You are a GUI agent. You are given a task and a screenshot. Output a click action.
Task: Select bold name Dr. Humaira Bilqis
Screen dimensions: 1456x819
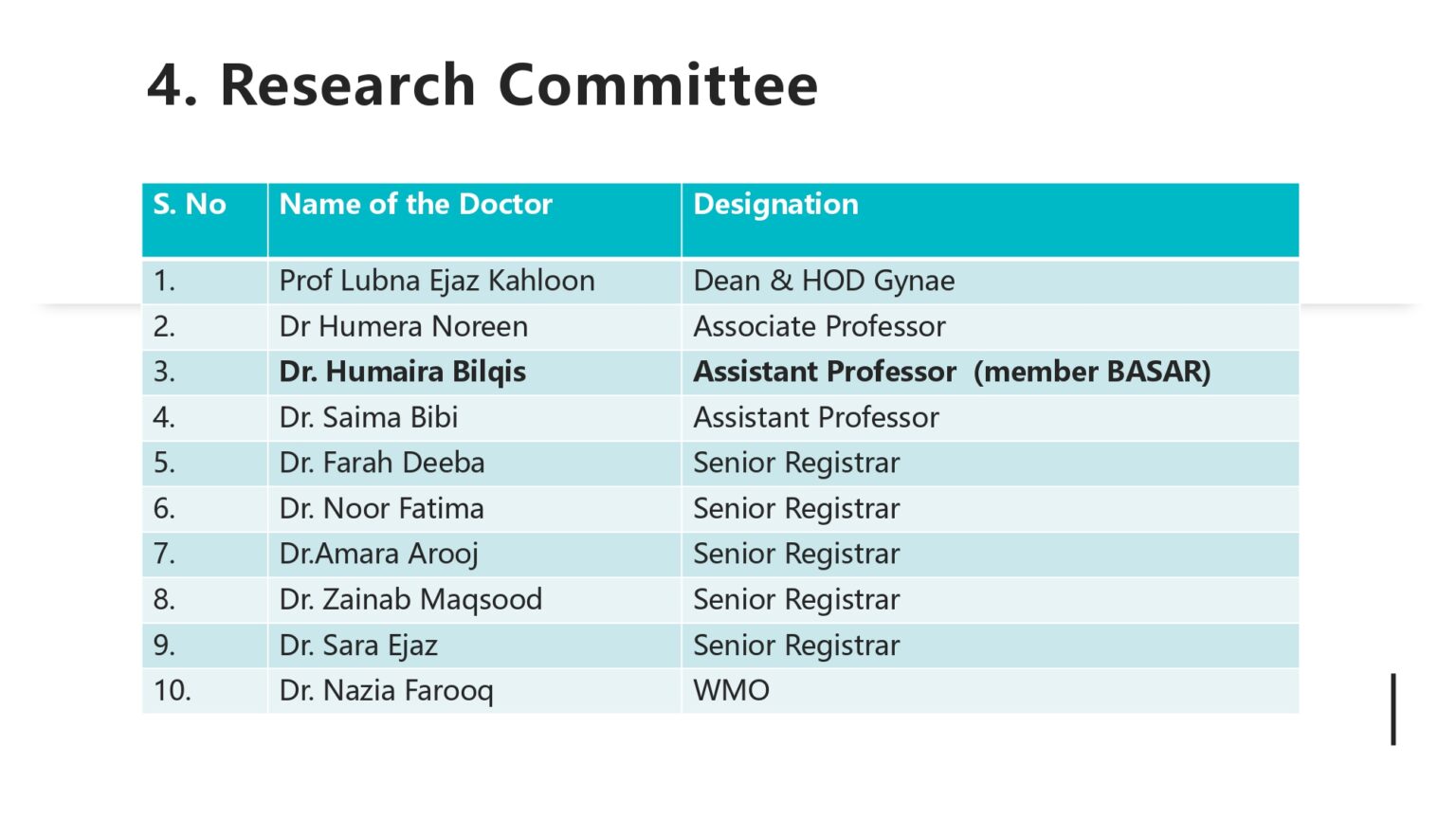[x=402, y=372]
